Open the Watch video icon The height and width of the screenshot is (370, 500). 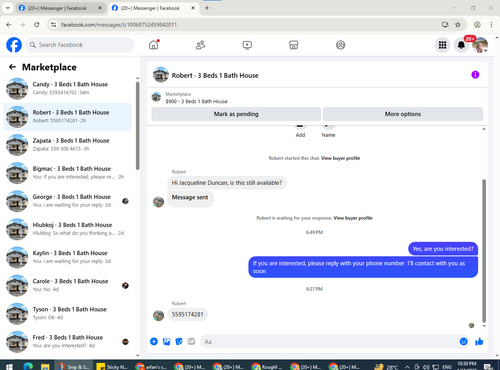247,45
